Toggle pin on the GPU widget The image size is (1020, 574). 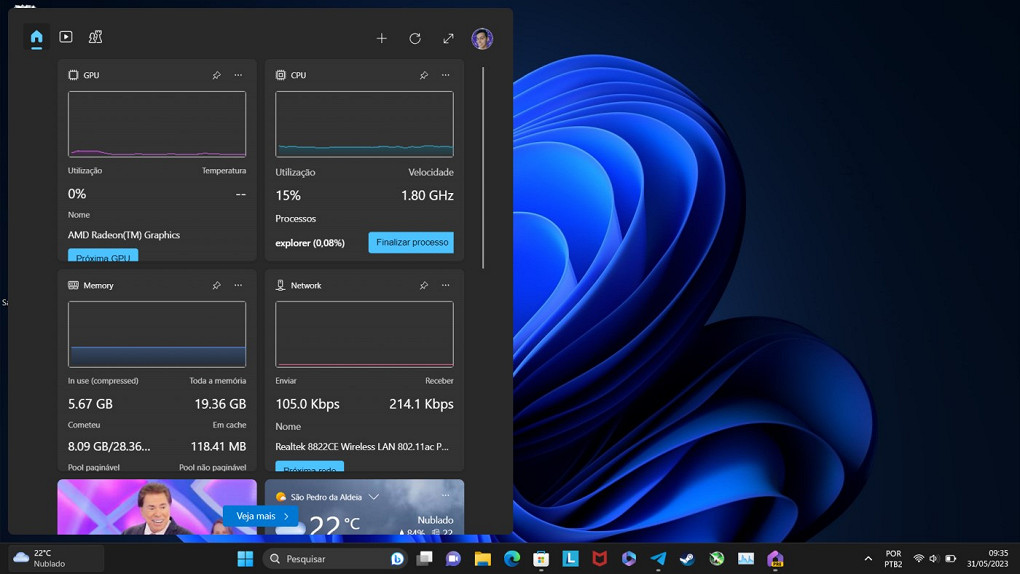(216, 75)
